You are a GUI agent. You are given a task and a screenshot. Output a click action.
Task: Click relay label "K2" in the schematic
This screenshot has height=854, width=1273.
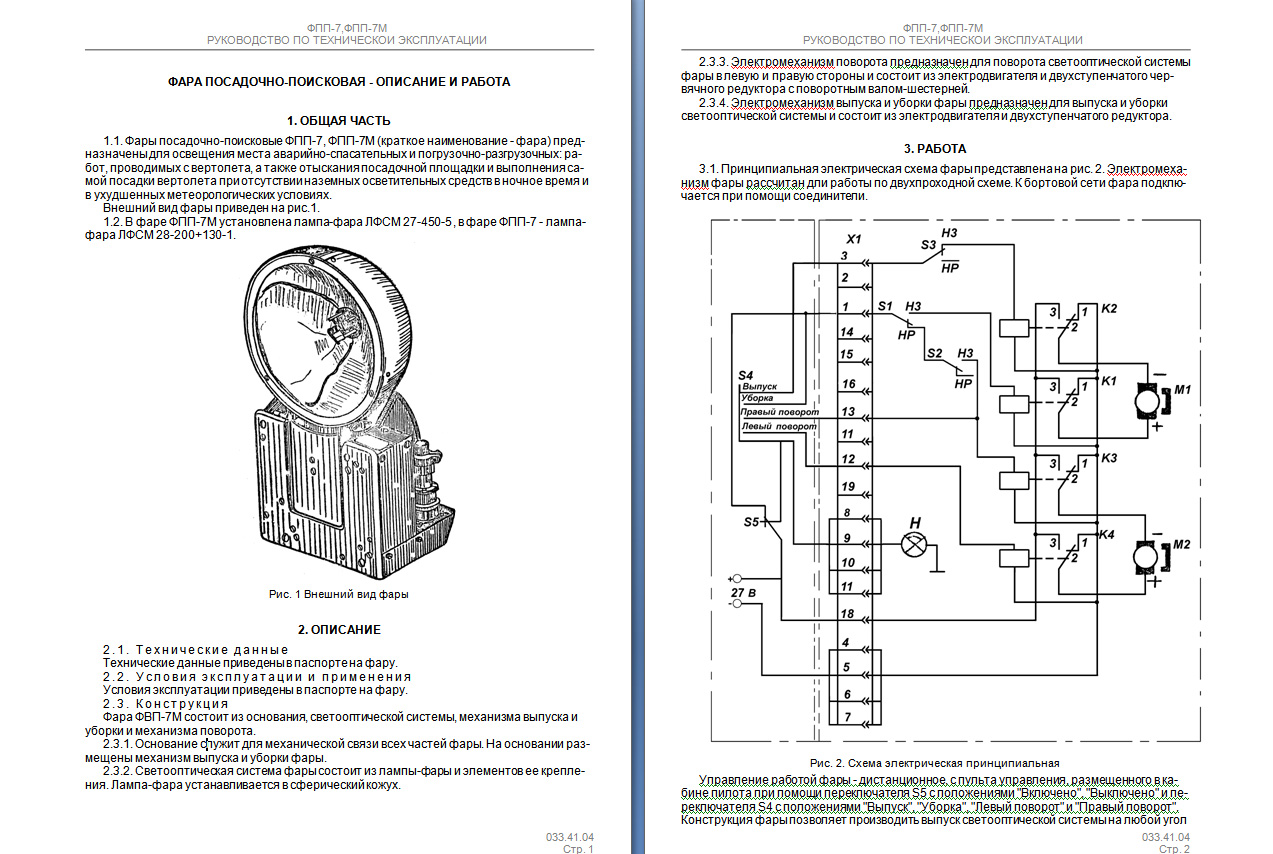point(1108,308)
